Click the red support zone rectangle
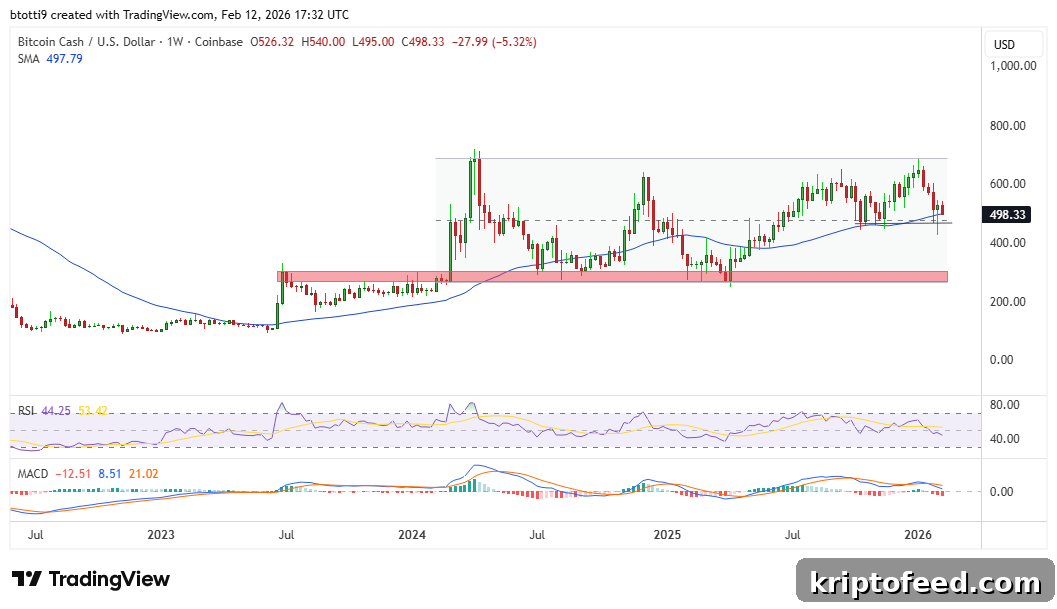The height and width of the screenshot is (609, 1057). pyautogui.click(x=612, y=277)
